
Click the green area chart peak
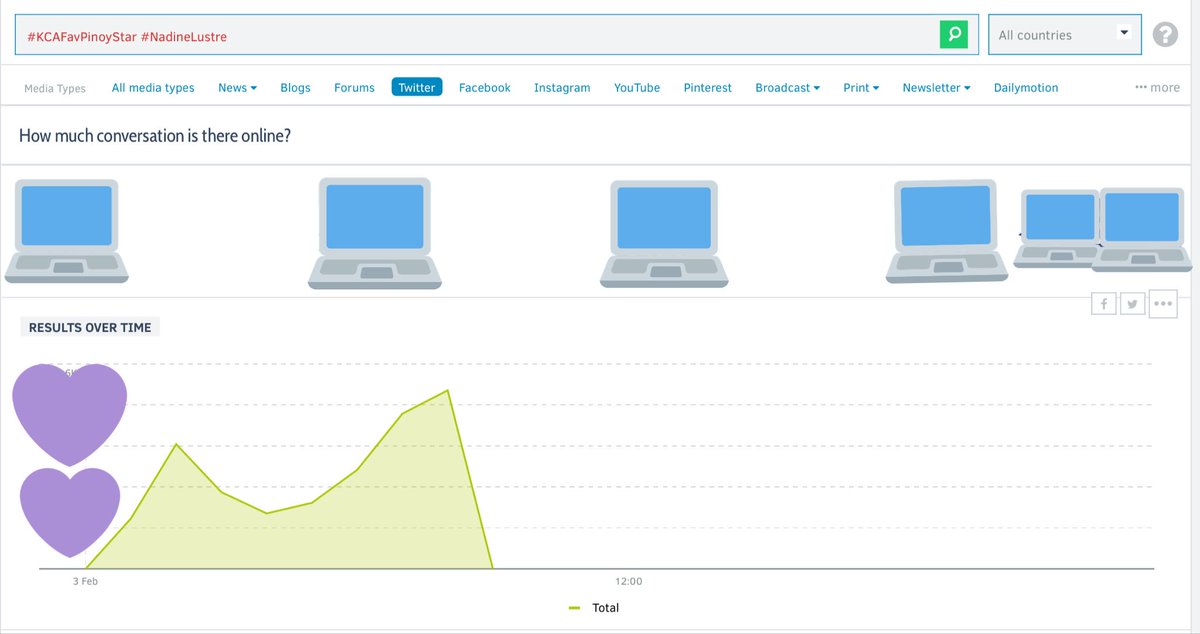[448, 391]
